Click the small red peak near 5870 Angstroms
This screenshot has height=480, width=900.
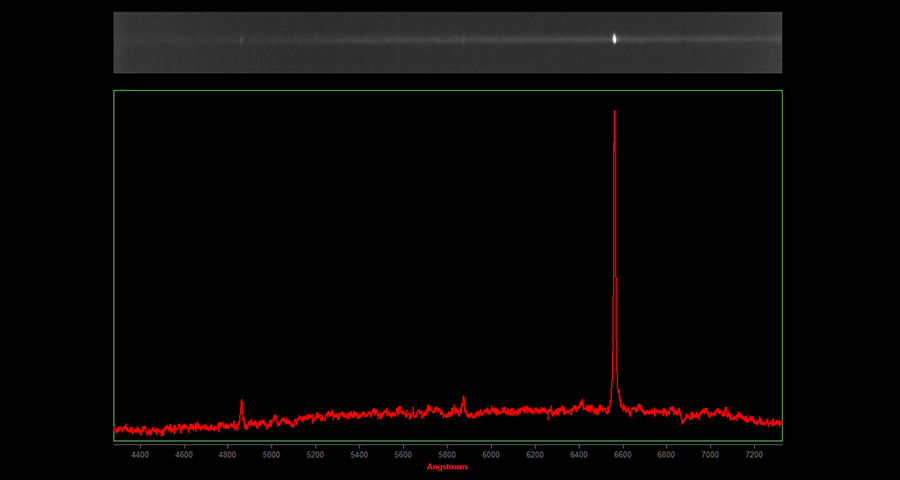(463, 398)
